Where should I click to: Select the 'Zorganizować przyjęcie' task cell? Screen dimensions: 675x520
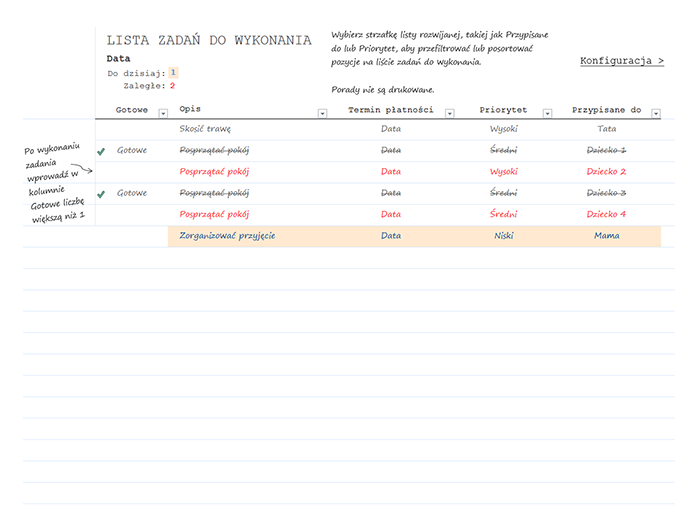coord(227,235)
